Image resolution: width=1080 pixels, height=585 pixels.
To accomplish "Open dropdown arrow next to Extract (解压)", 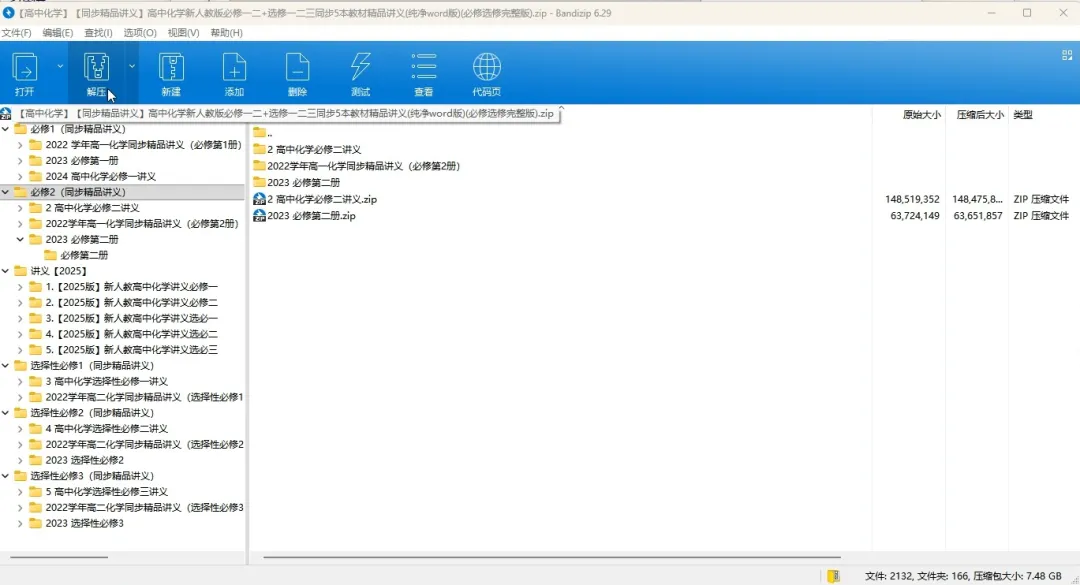I will click(x=132, y=66).
